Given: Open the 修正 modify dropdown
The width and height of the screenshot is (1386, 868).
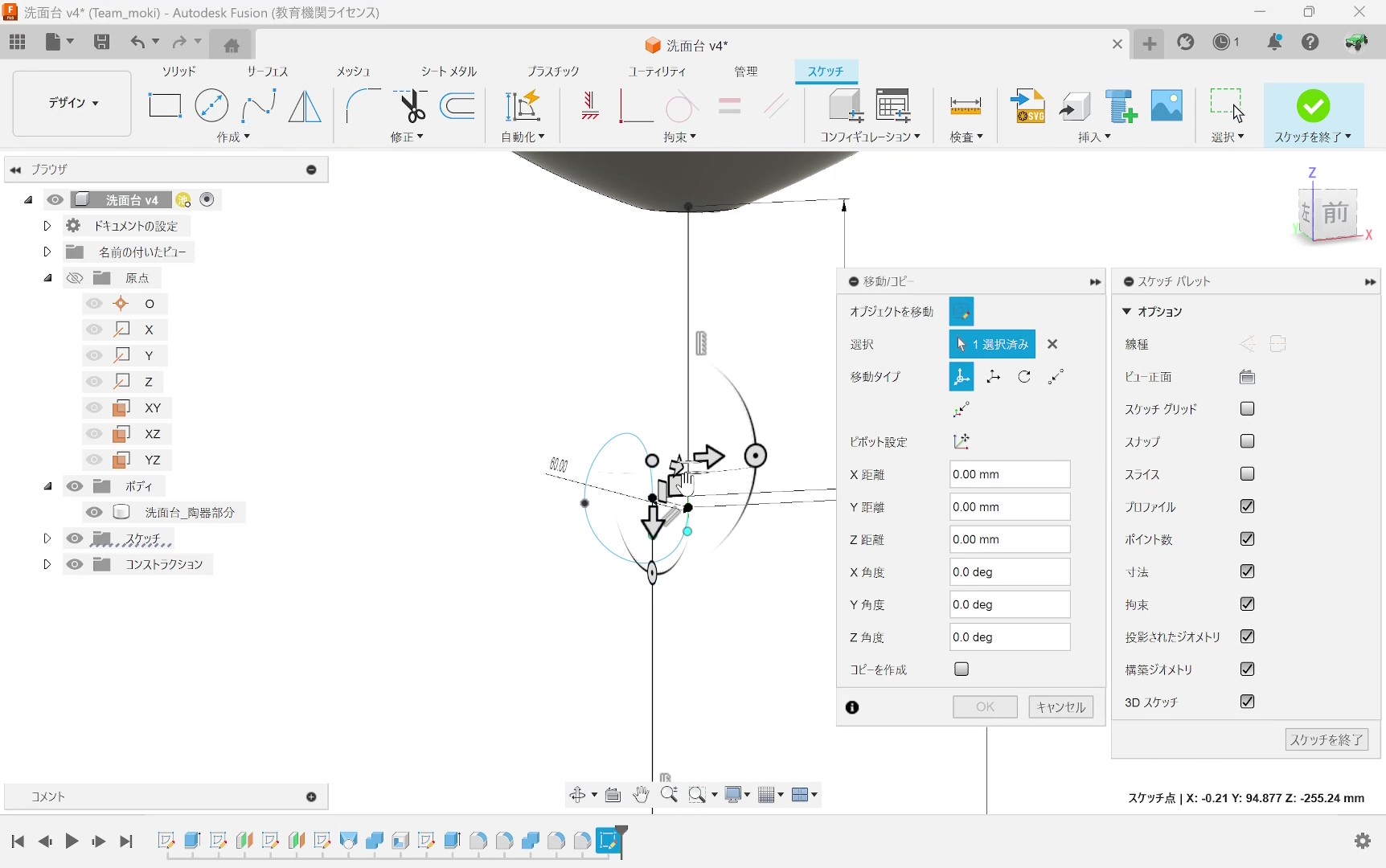Looking at the screenshot, I should 407,137.
